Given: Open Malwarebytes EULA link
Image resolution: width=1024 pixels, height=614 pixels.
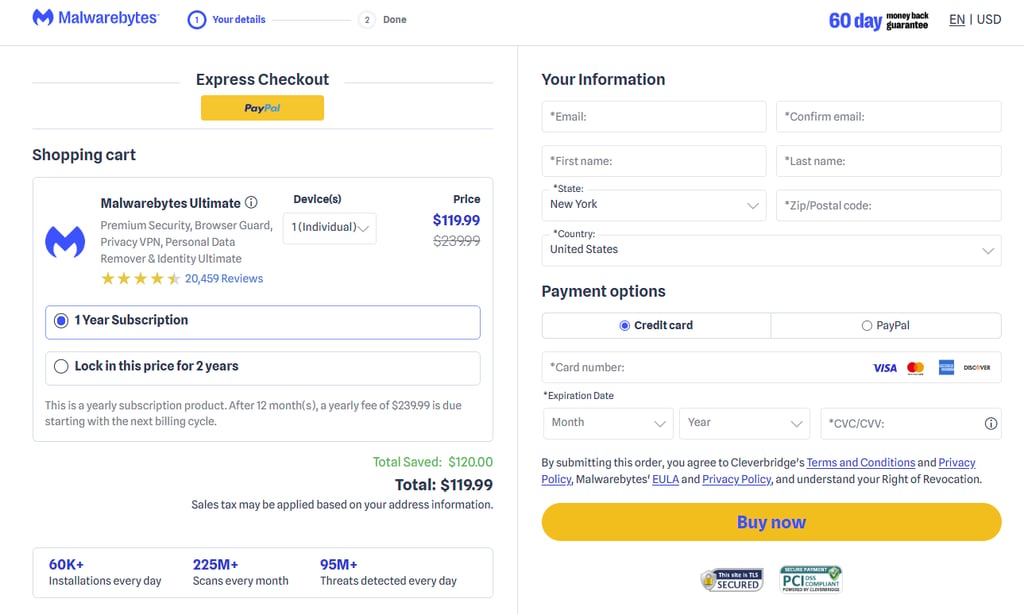Looking at the screenshot, I should pyautogui.click(x=665, y=479).
